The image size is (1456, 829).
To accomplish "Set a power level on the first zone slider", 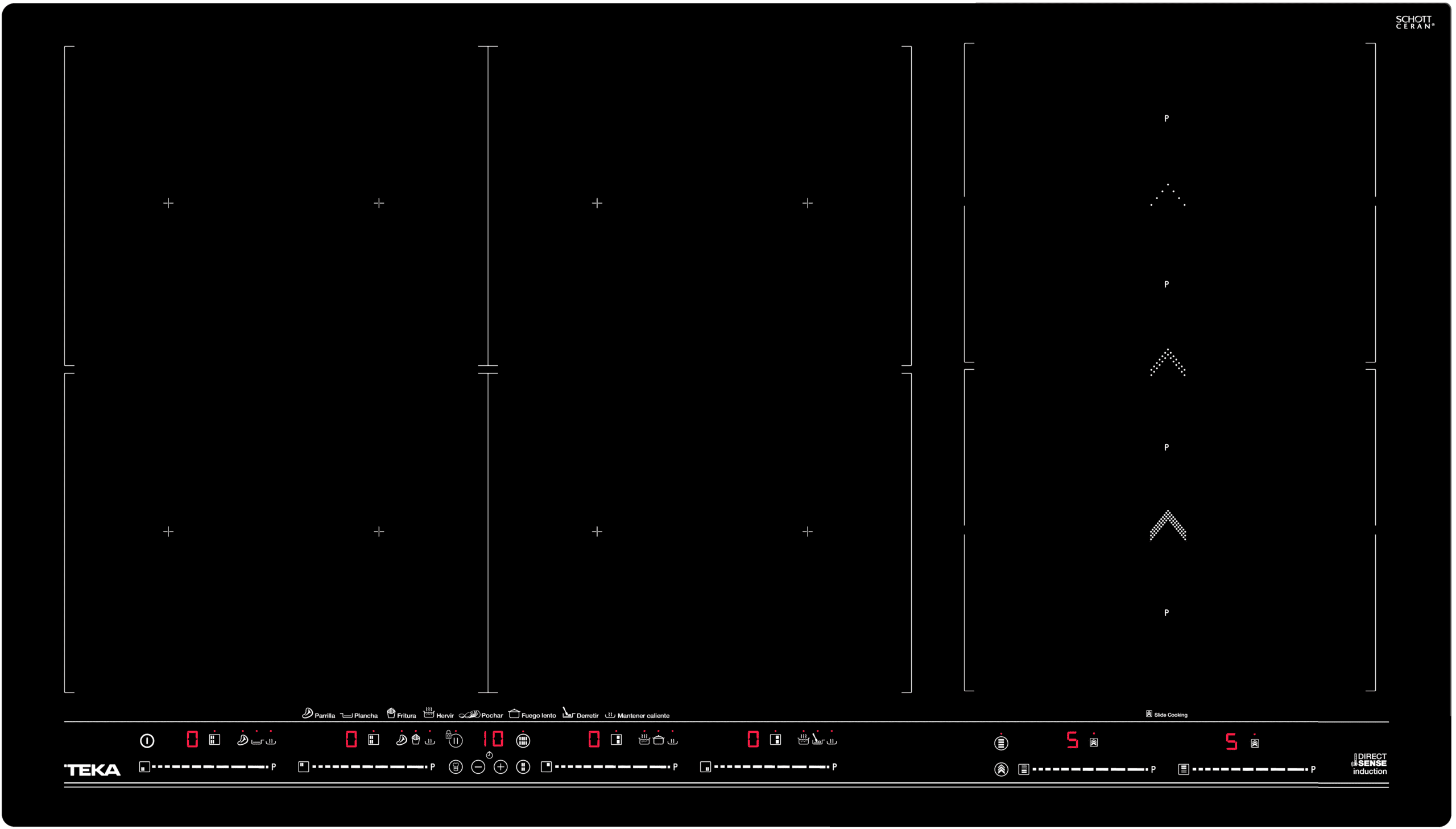I will (x=210, y=767).
